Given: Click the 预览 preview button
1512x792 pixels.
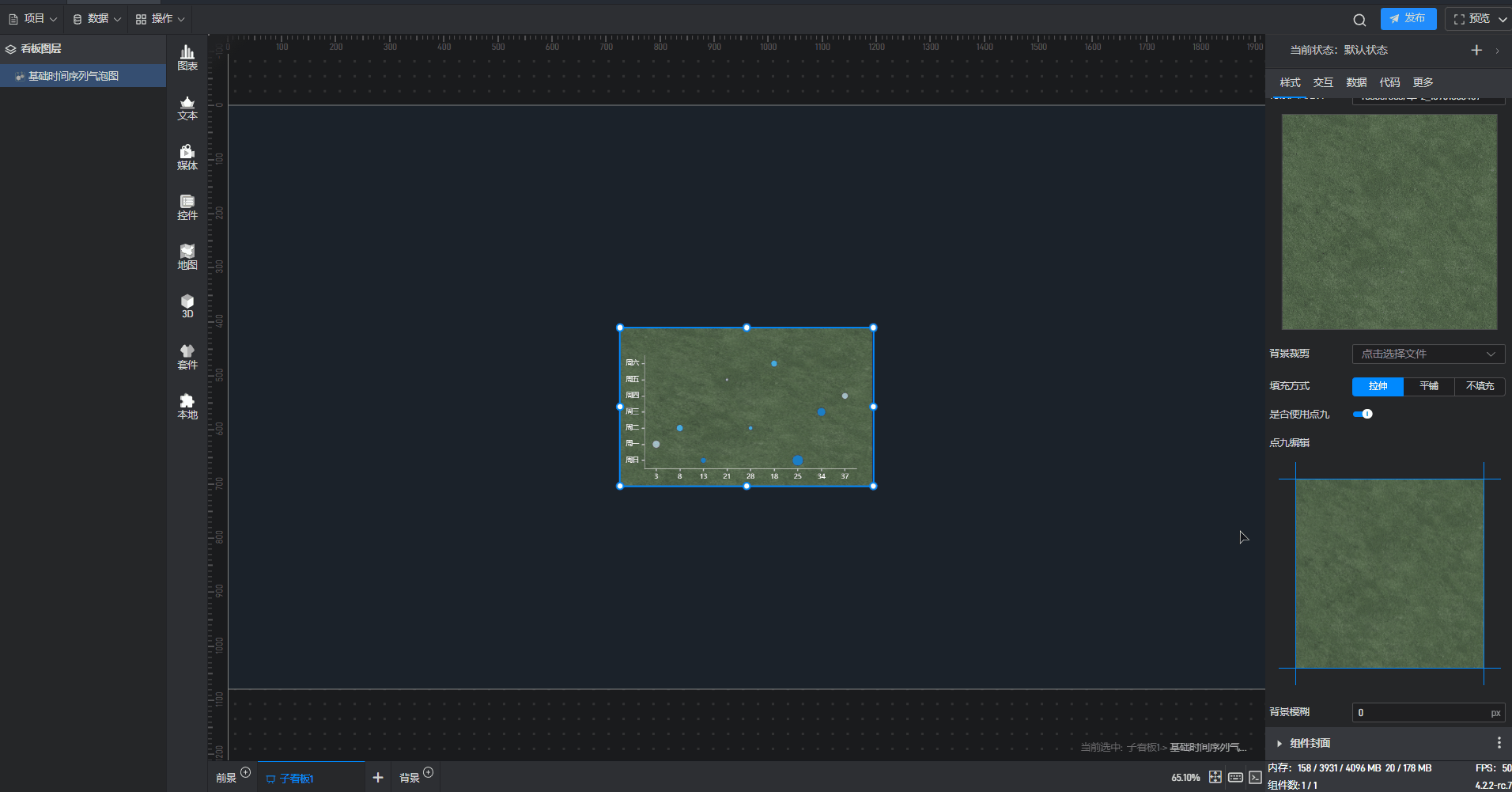Looking at the screenshot, I should tap(1477, 19).
